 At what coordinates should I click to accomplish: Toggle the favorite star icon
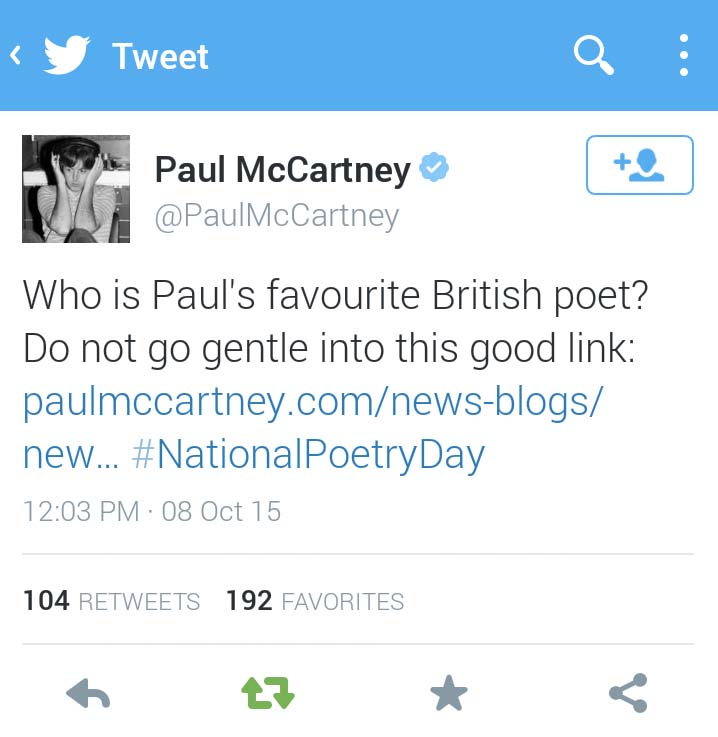[448, 693]
